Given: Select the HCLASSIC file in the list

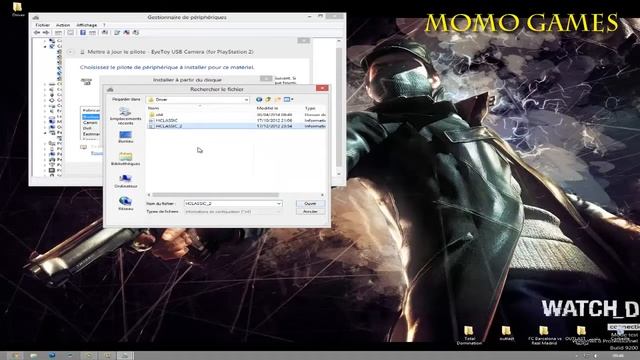Looking at the screenshot, I should pyautogui.click(x=167, y=120).
